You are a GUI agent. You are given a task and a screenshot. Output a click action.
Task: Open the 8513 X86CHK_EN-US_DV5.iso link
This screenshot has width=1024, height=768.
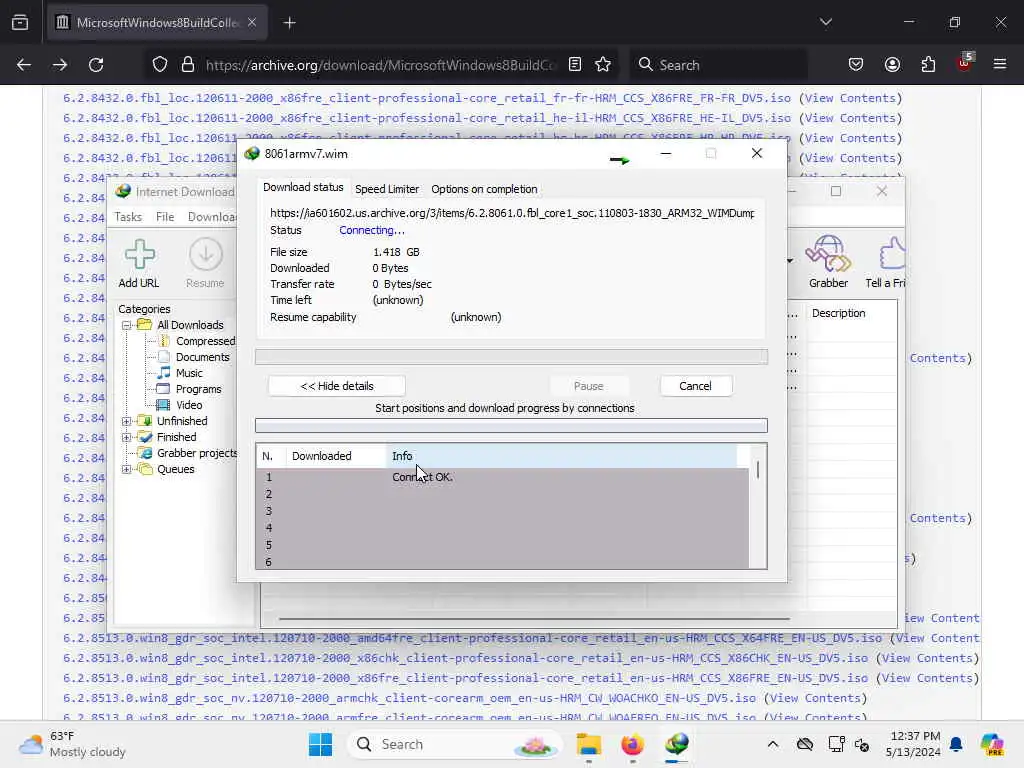(466, 658)
